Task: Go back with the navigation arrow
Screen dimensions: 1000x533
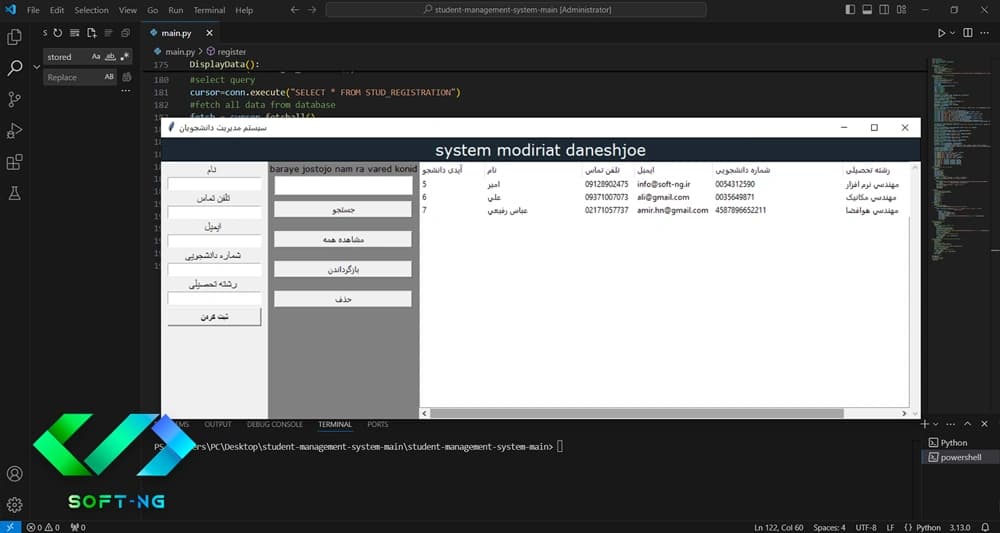Action: [x=294, y=10]
